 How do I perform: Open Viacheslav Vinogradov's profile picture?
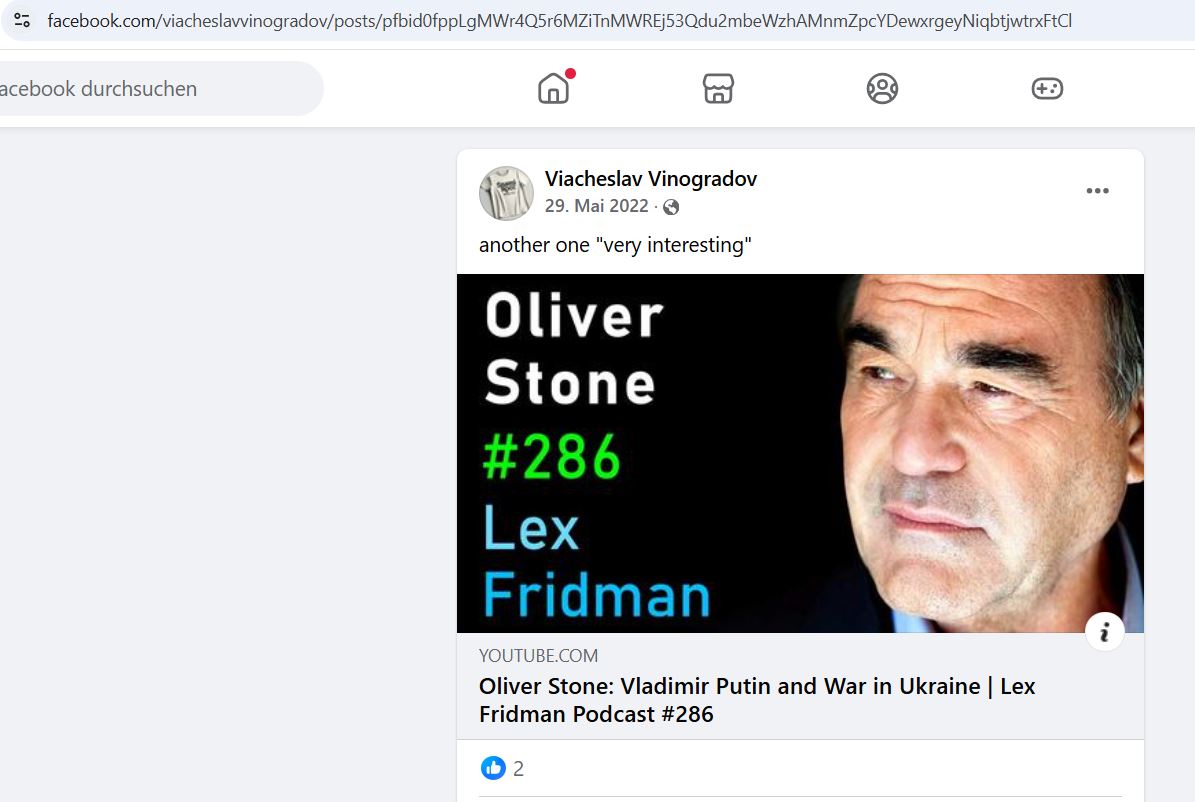pos(506,193)
